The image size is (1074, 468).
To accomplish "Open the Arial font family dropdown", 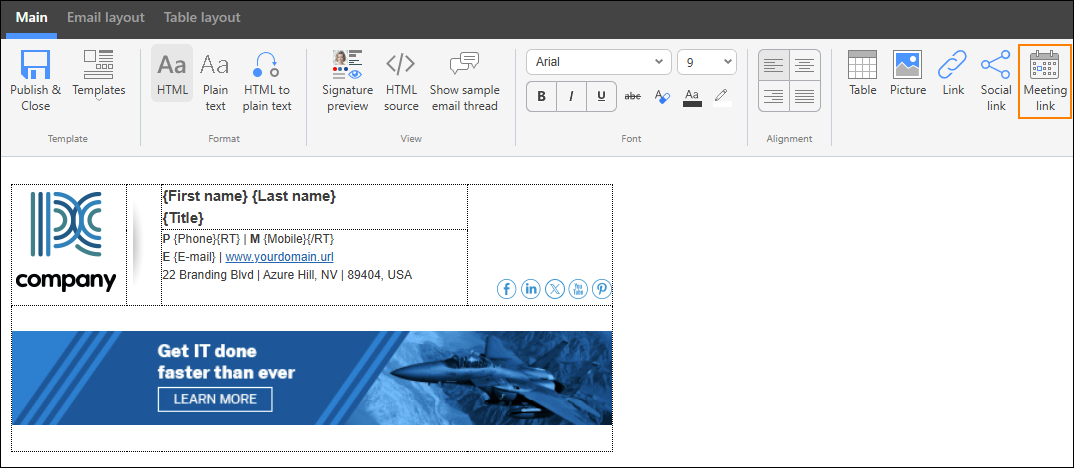I will pos(599,62).
